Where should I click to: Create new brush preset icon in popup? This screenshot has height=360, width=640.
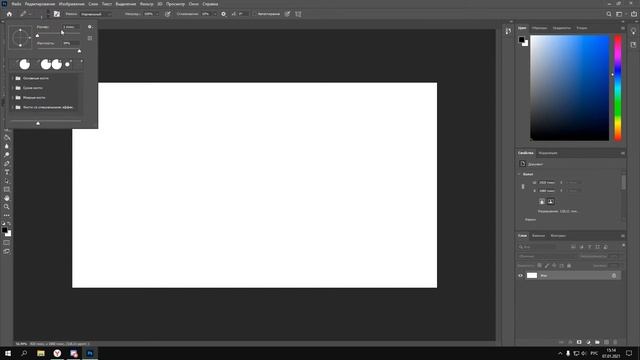tap(90, 38)
